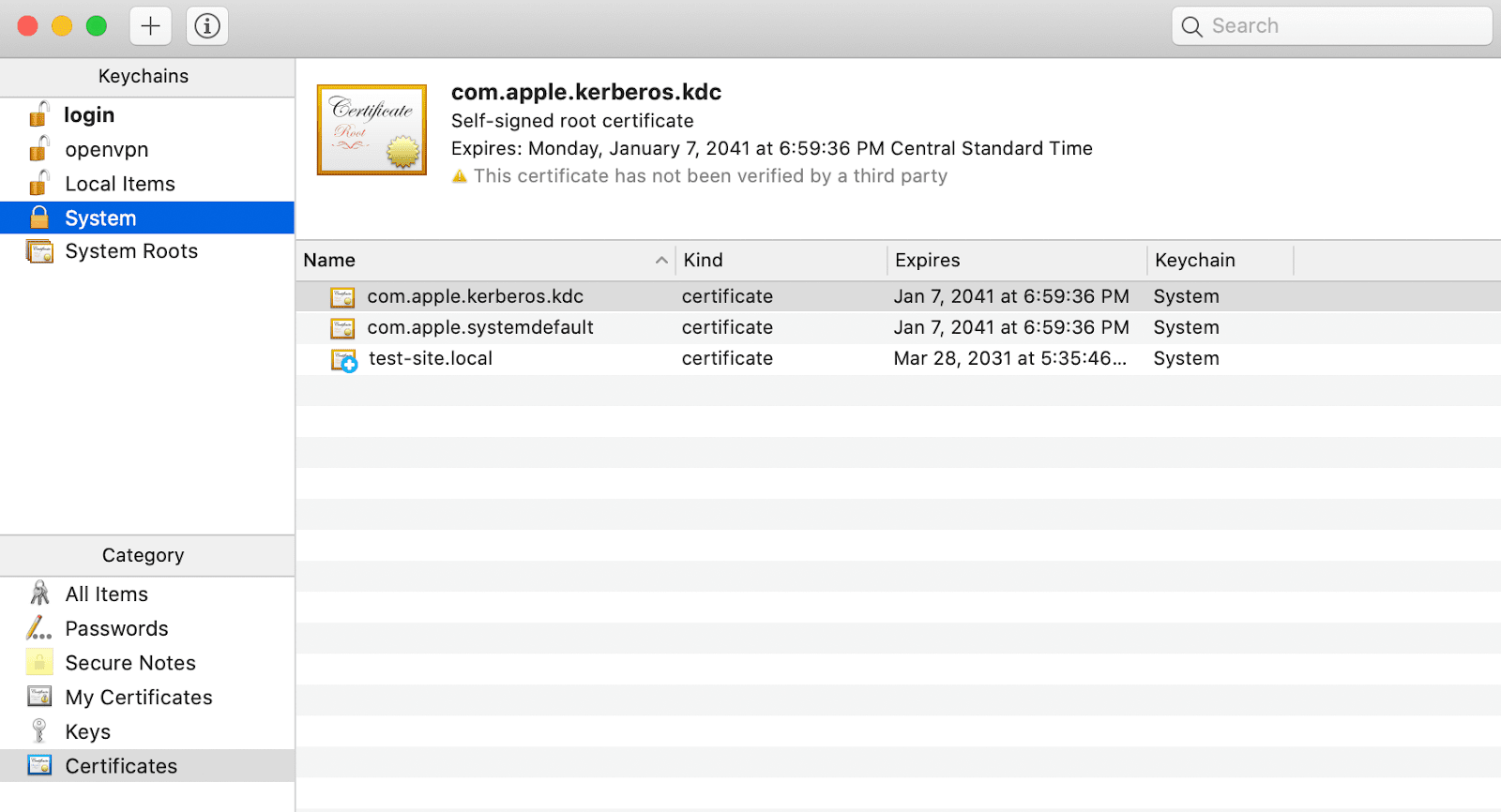Click the Passwords category pencil icon
The image size is (1501, 812).
pyautogui.click(x=39, y=628)
